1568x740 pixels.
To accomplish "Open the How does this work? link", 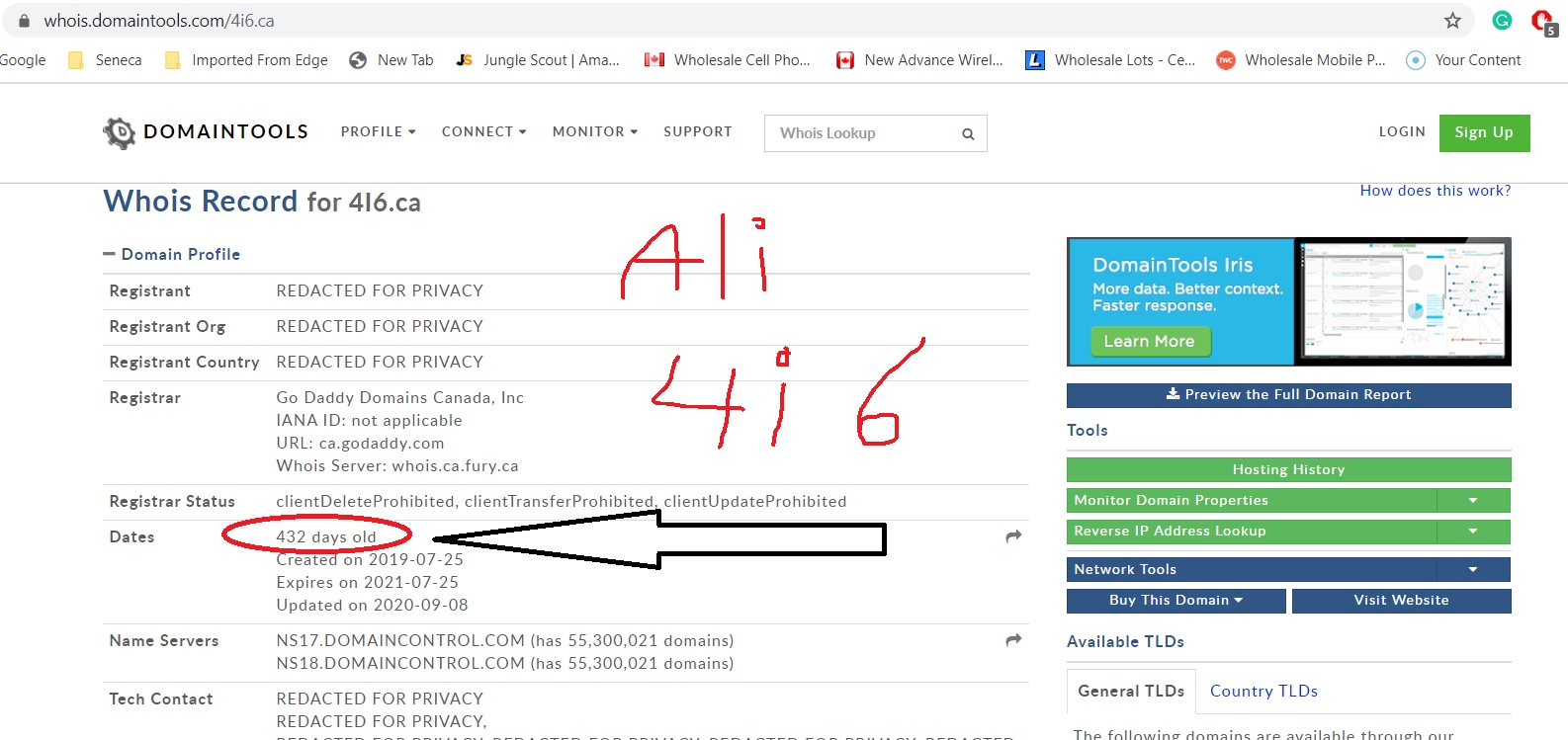I will pyautogui.click(x=1436, y=191).
